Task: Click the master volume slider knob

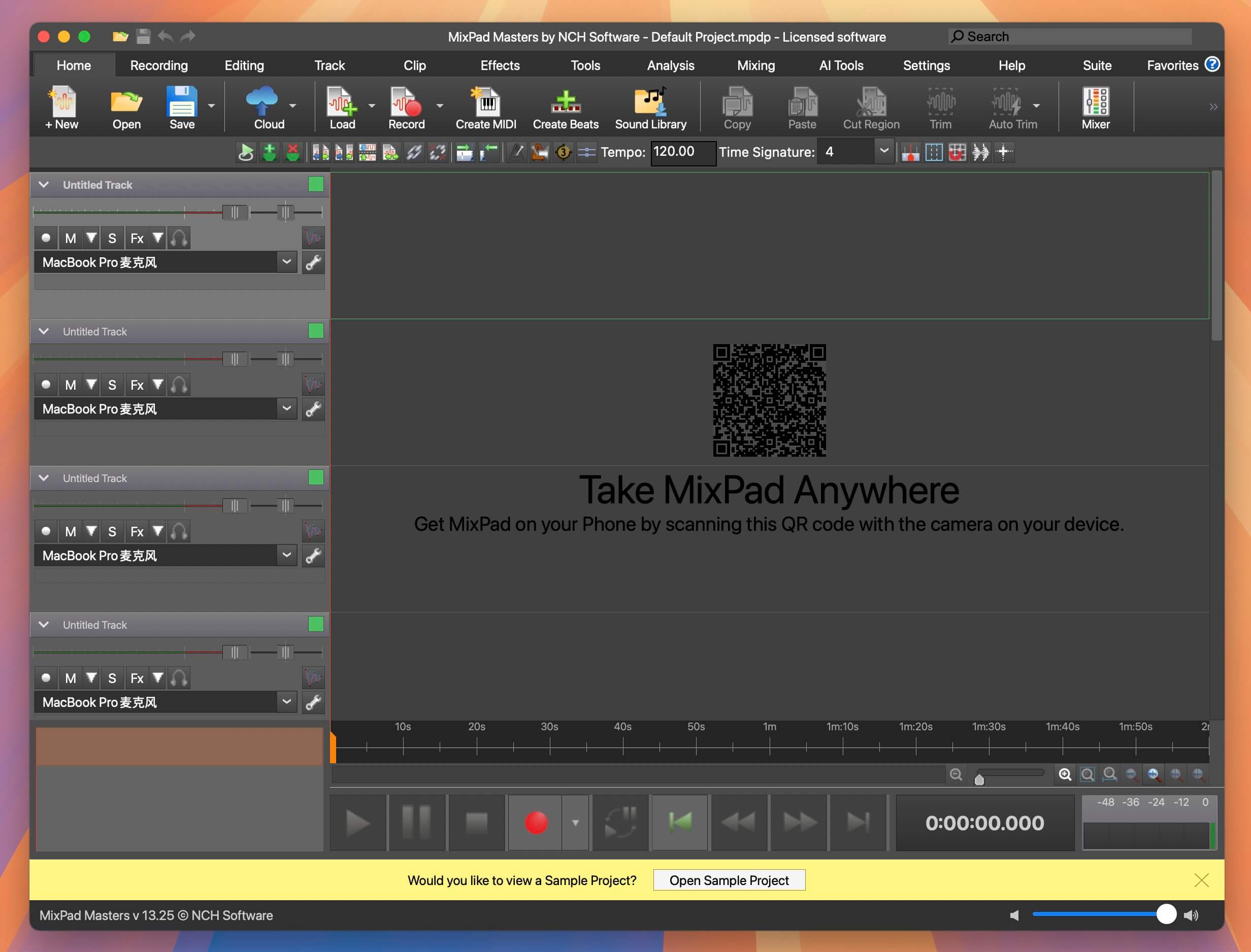Action: point(1166,914)
